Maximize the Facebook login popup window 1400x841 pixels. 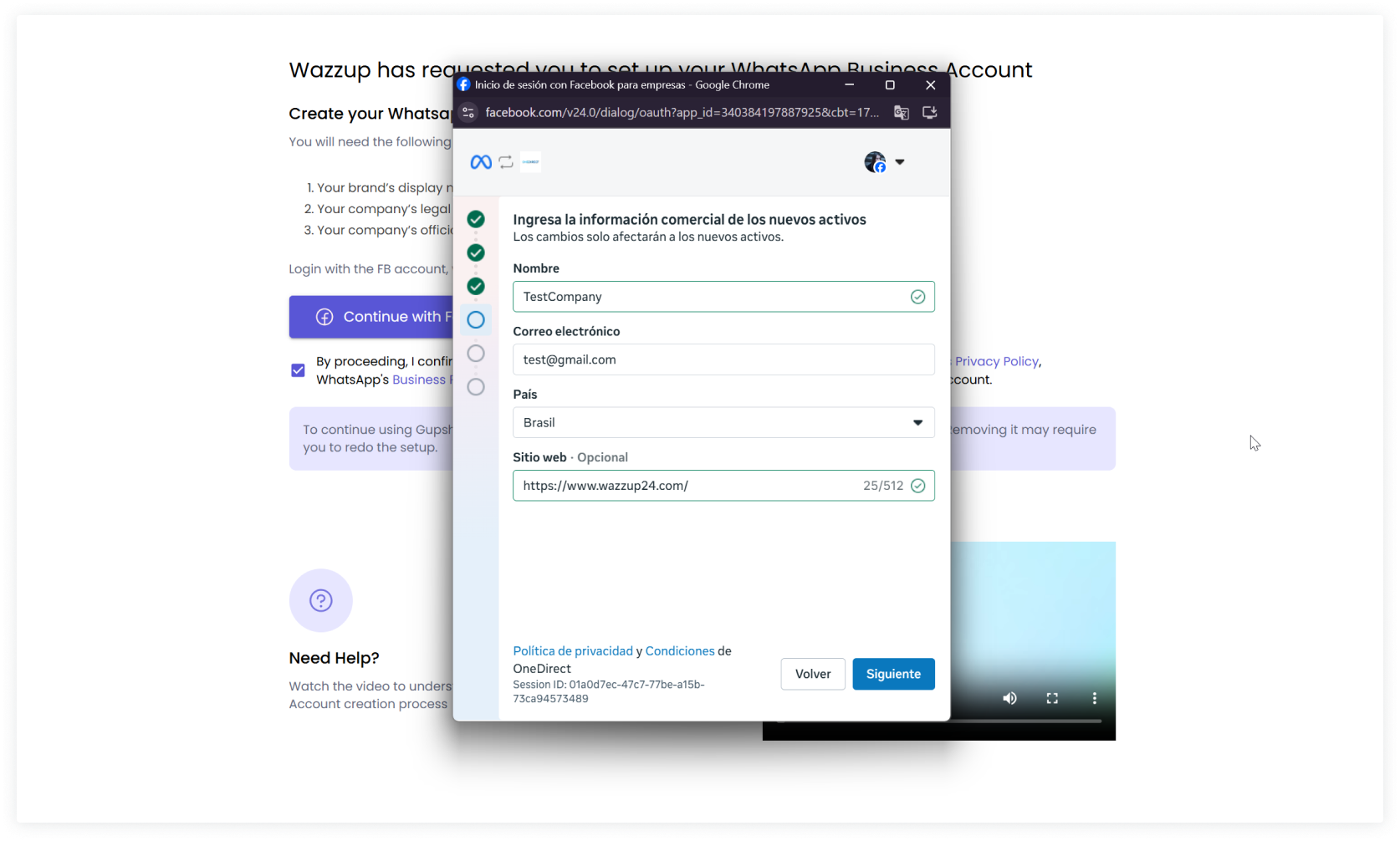pyautogui.click(x=890, y=84)
